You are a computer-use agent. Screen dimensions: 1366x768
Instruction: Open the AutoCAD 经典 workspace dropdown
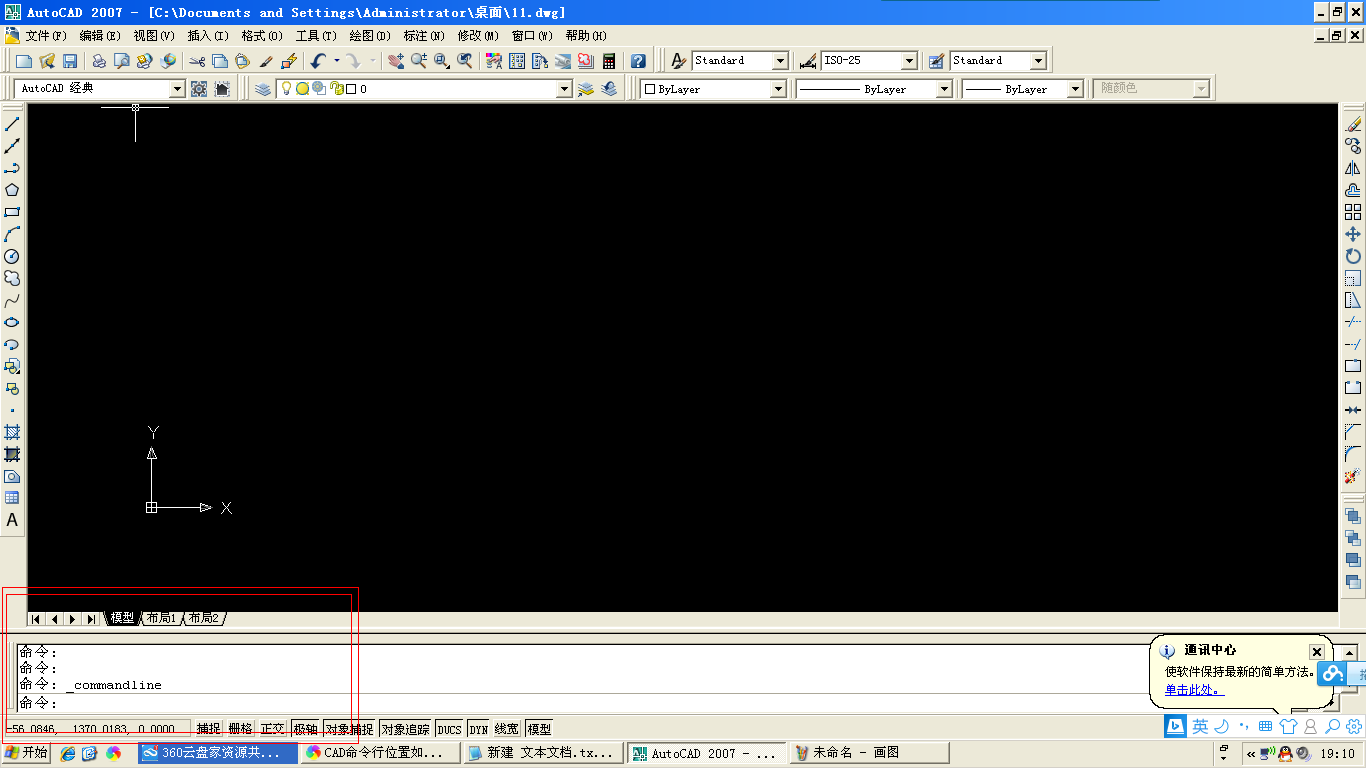(x=177, y=89)
